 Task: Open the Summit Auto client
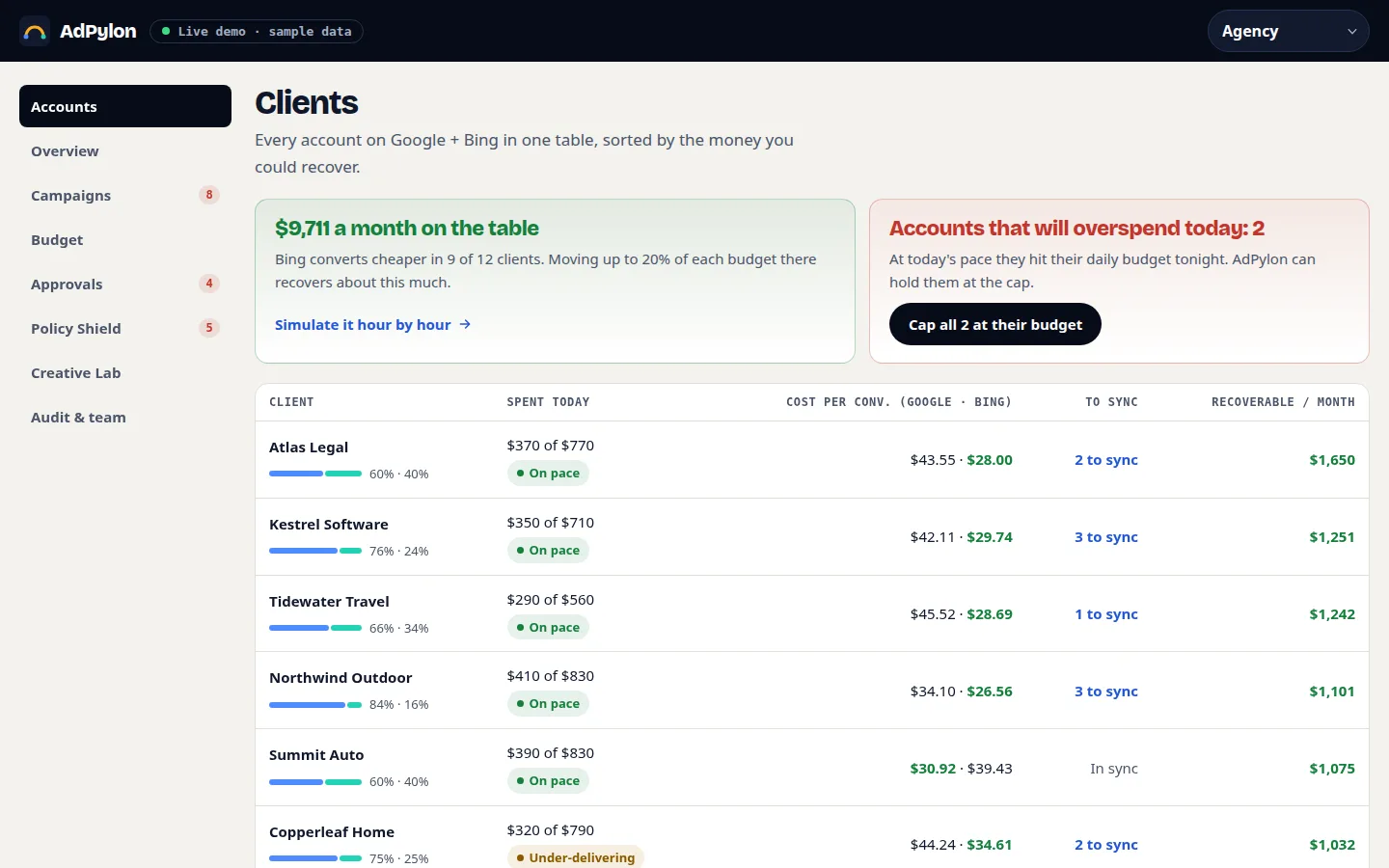point(812,768)
